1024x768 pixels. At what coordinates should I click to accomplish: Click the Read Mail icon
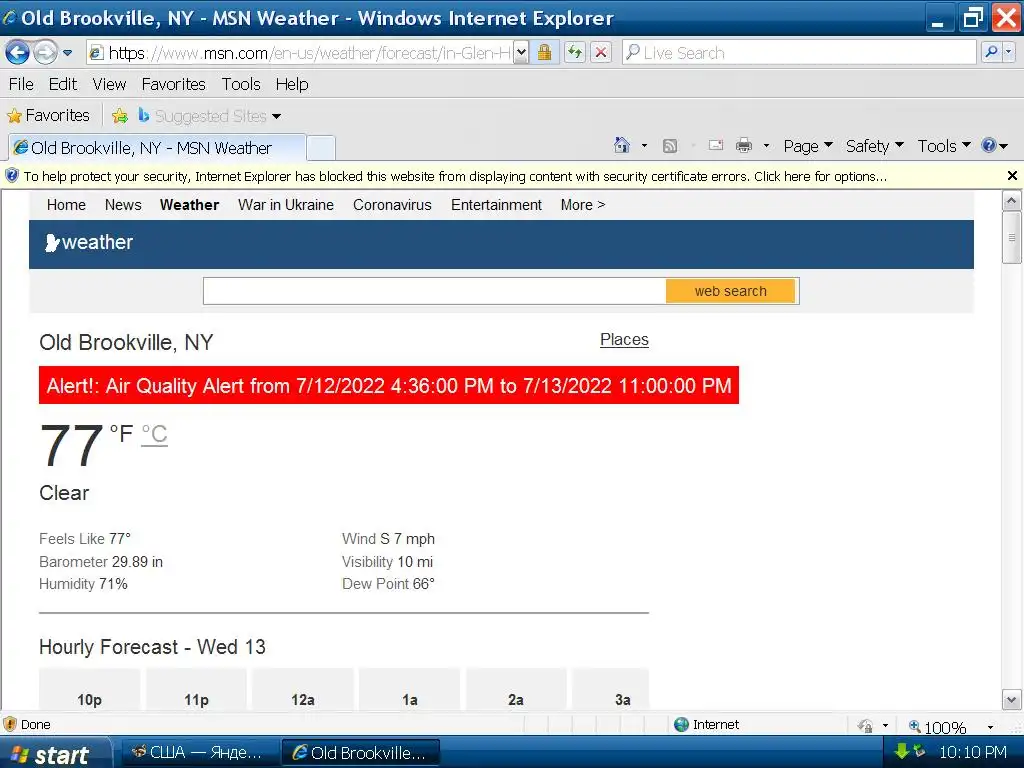point(716,145)
